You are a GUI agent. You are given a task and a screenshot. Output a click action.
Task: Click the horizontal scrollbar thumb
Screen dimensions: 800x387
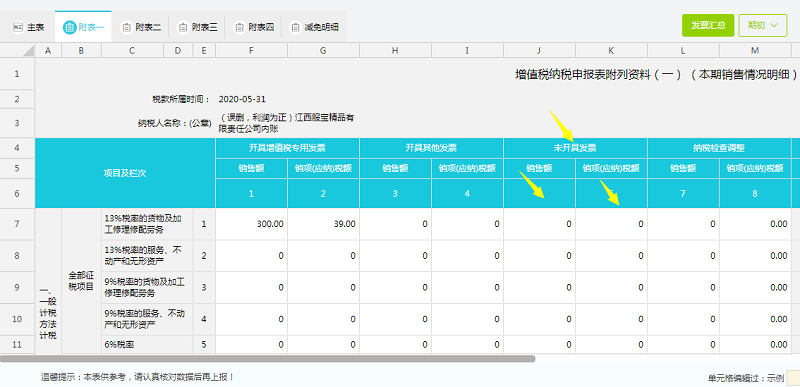coord(267,359)
